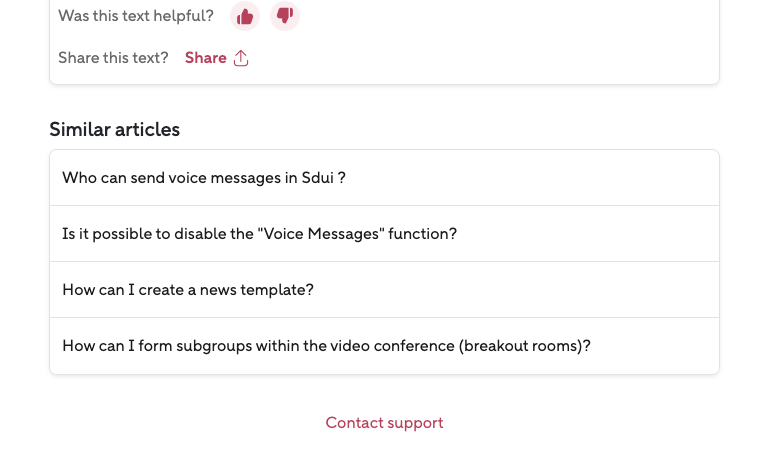Click the Contact support link

click(384, 423)
